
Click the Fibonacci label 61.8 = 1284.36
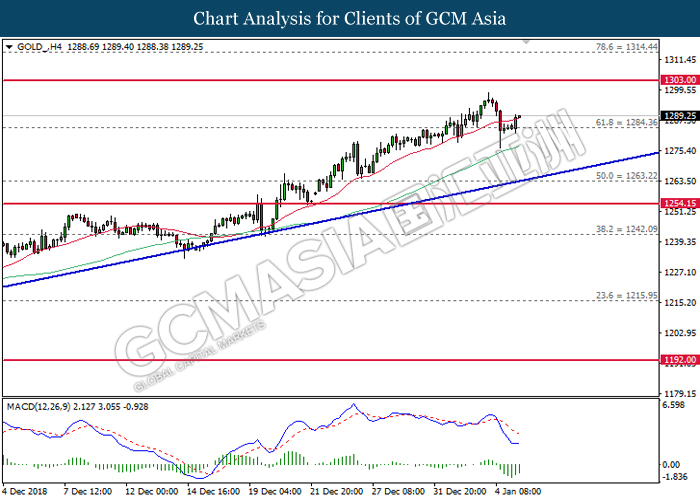(627, 122)
